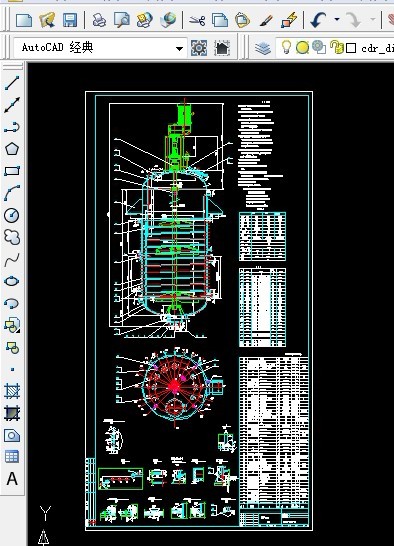This screenshot has width=394, height=546.
Task: Paste from clipboard icon
Action: [242, 20]
